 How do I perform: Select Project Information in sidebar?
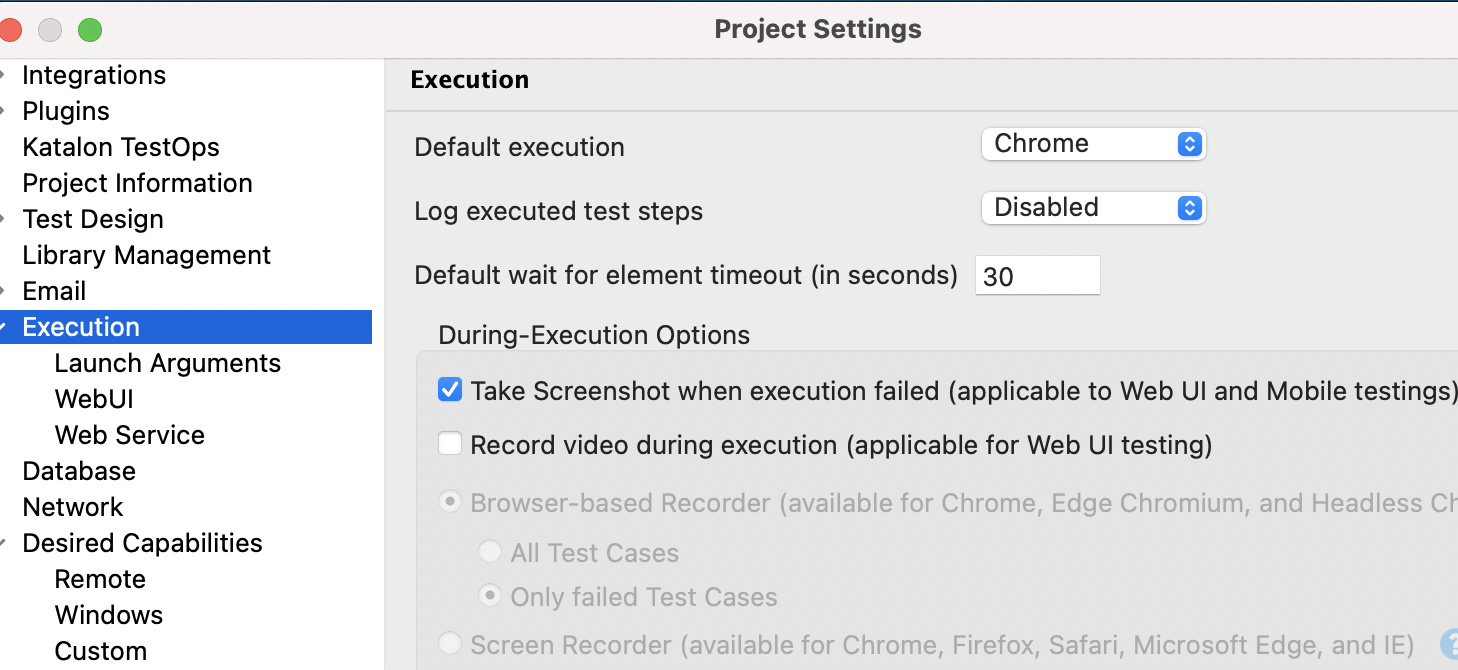point(137,183)
